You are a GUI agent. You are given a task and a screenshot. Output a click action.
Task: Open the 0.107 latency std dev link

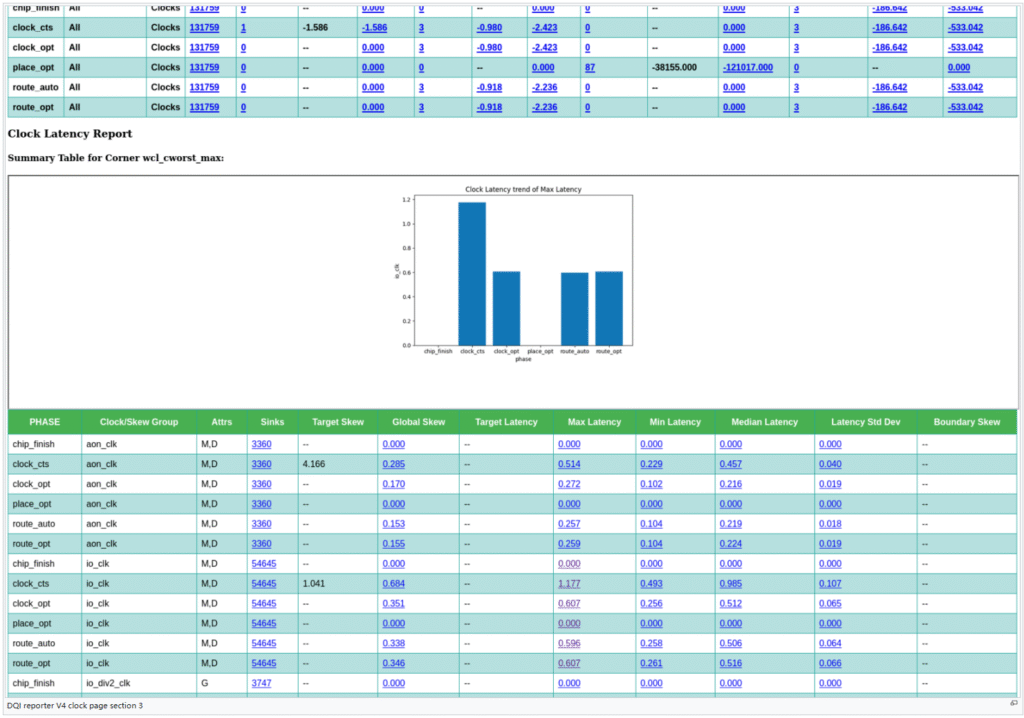[830, 583]
